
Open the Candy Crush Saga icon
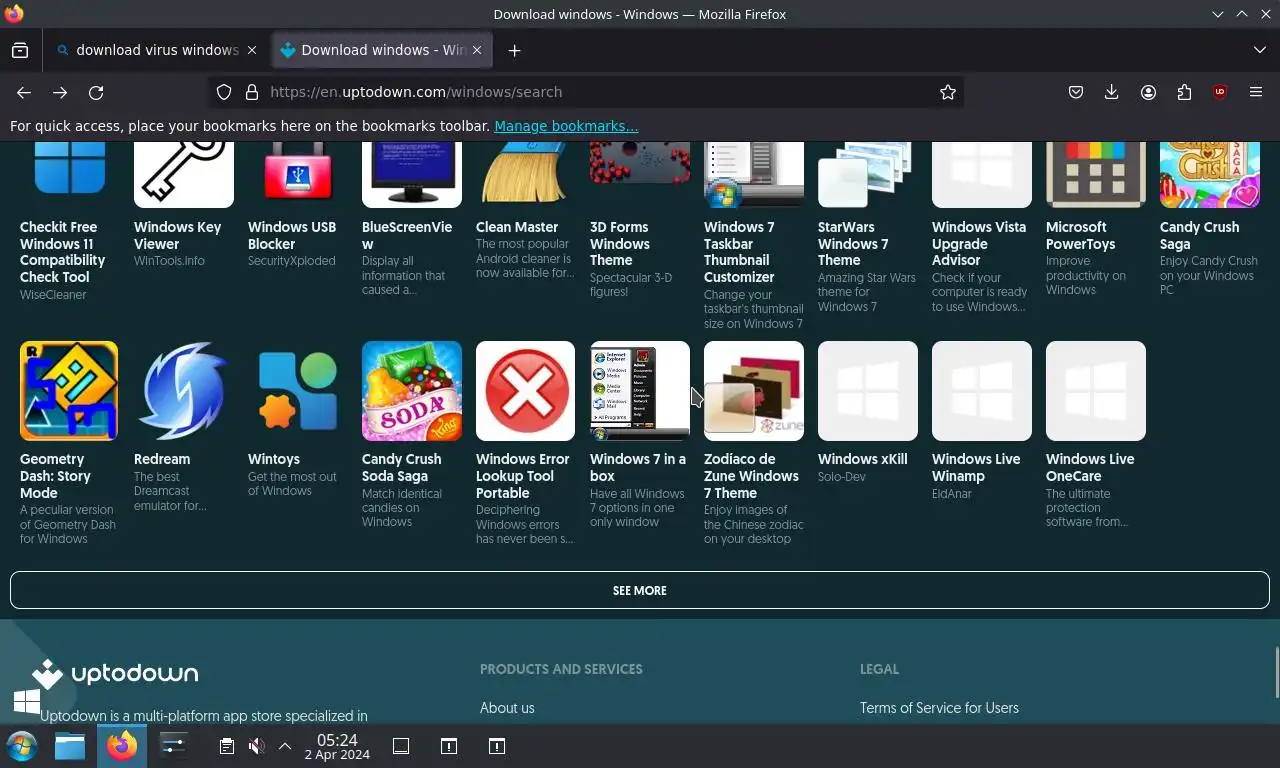click(x=1209, y=175)
